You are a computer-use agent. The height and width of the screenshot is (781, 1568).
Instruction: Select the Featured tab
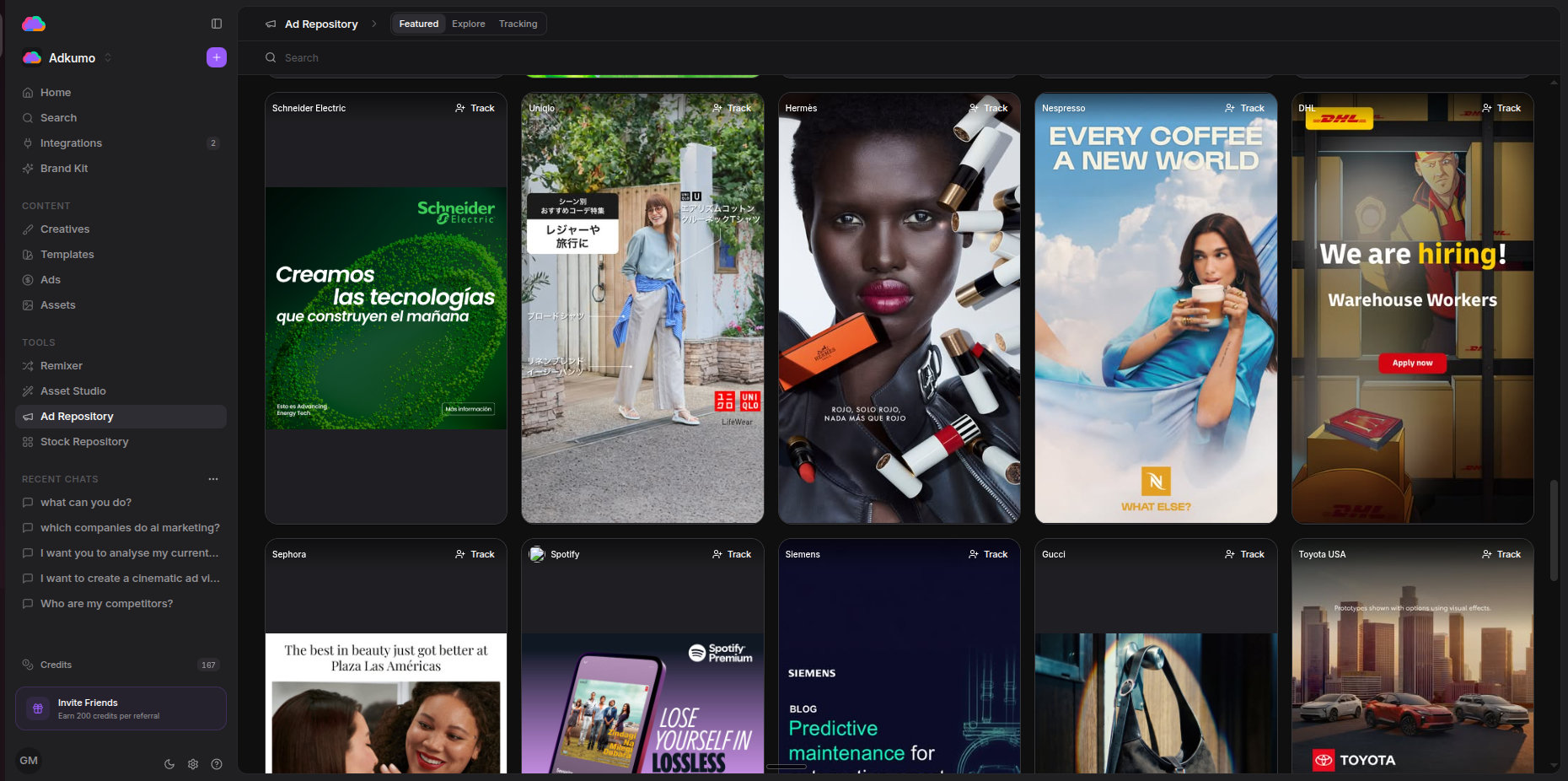click(x=419, y=24)
